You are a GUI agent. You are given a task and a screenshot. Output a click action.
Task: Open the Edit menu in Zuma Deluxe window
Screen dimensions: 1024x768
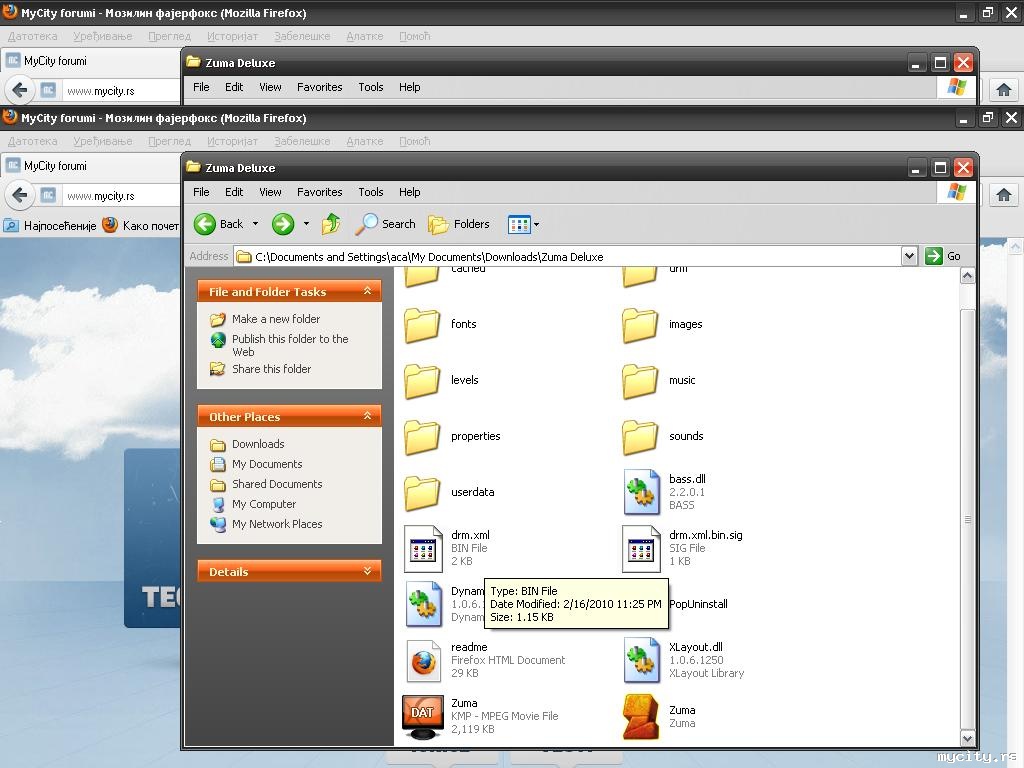234,192
